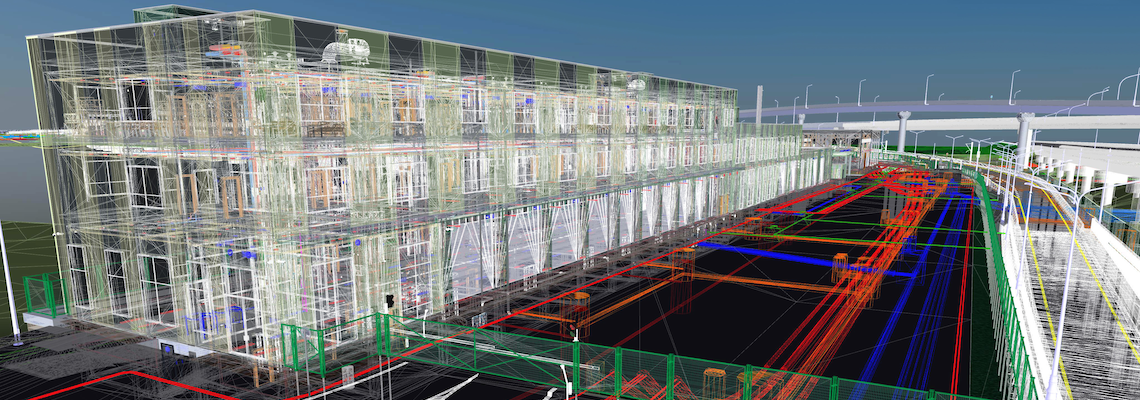Image resolution: width=1140 pixels, height=400 pixels.
Task: Select the green fence beside building's left corner
Action: [x=46, y=295]
